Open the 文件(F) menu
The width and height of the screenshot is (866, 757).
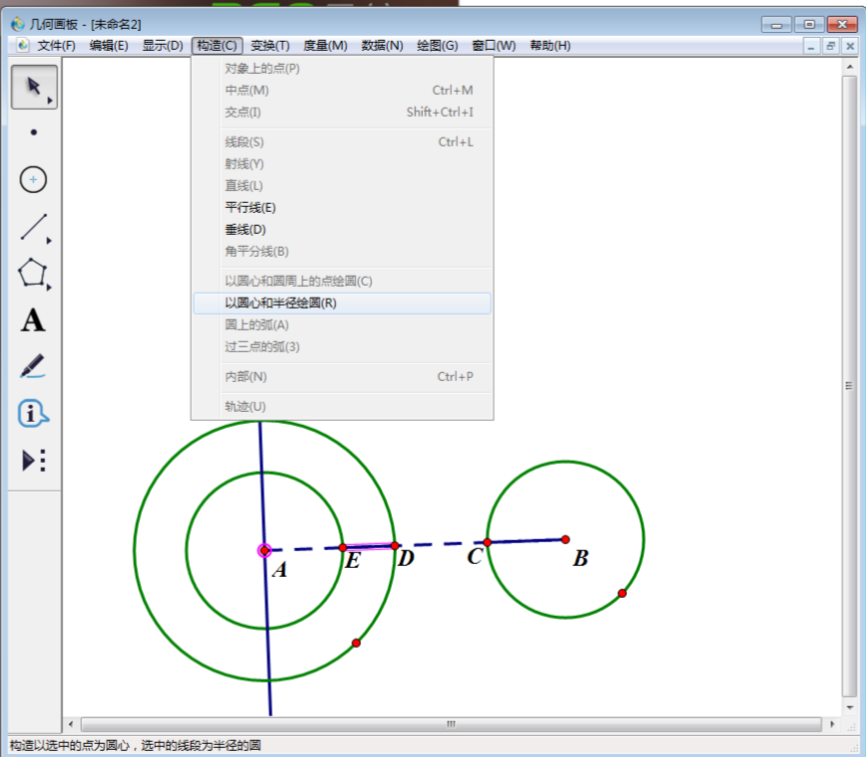tap(56, 45)
